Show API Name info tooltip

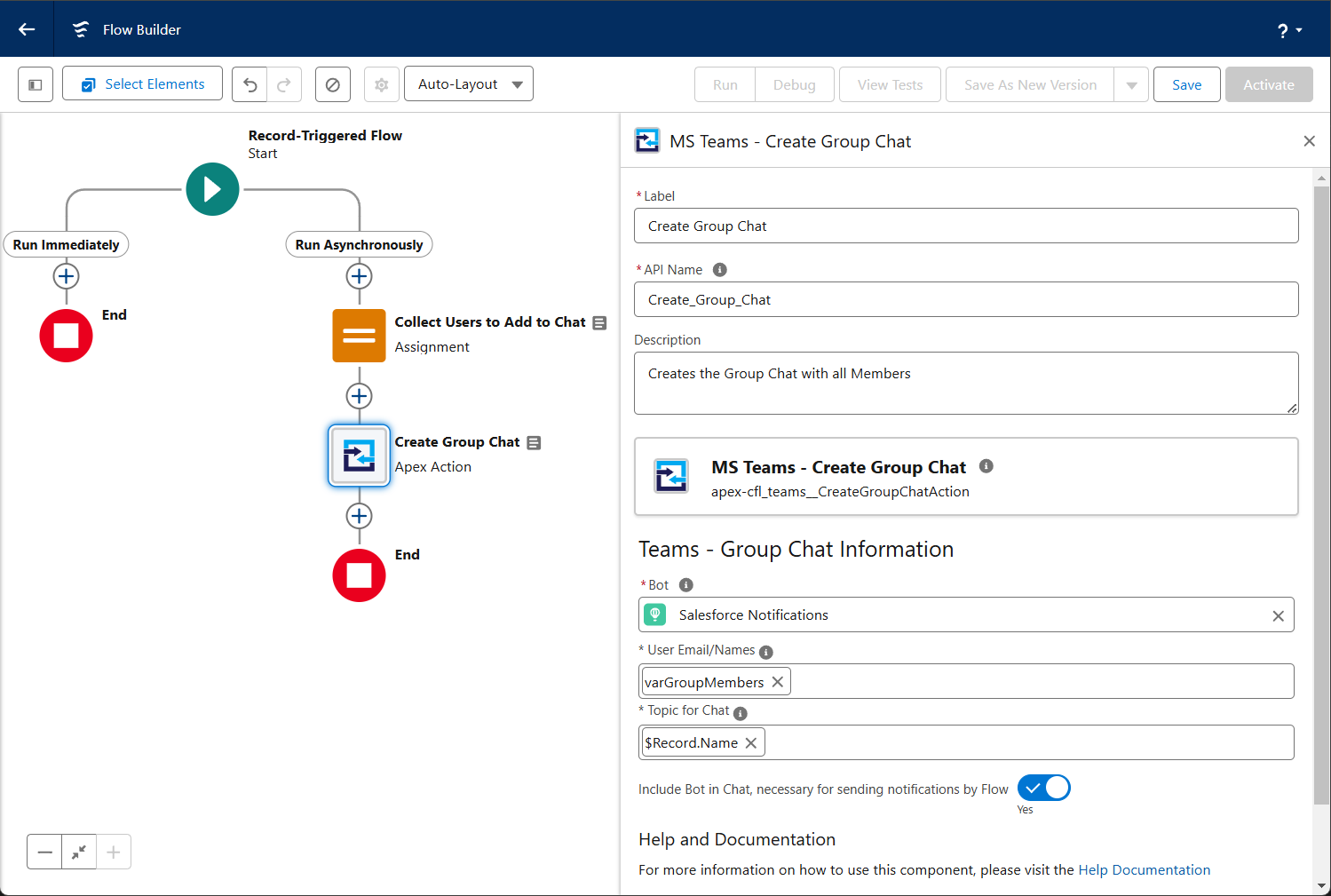(x=720, y=270)
